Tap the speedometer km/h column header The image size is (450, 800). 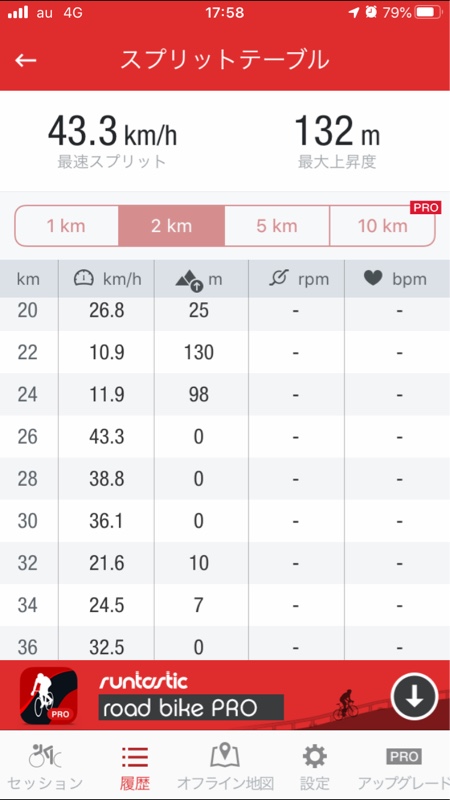click(x=107, y=279)
